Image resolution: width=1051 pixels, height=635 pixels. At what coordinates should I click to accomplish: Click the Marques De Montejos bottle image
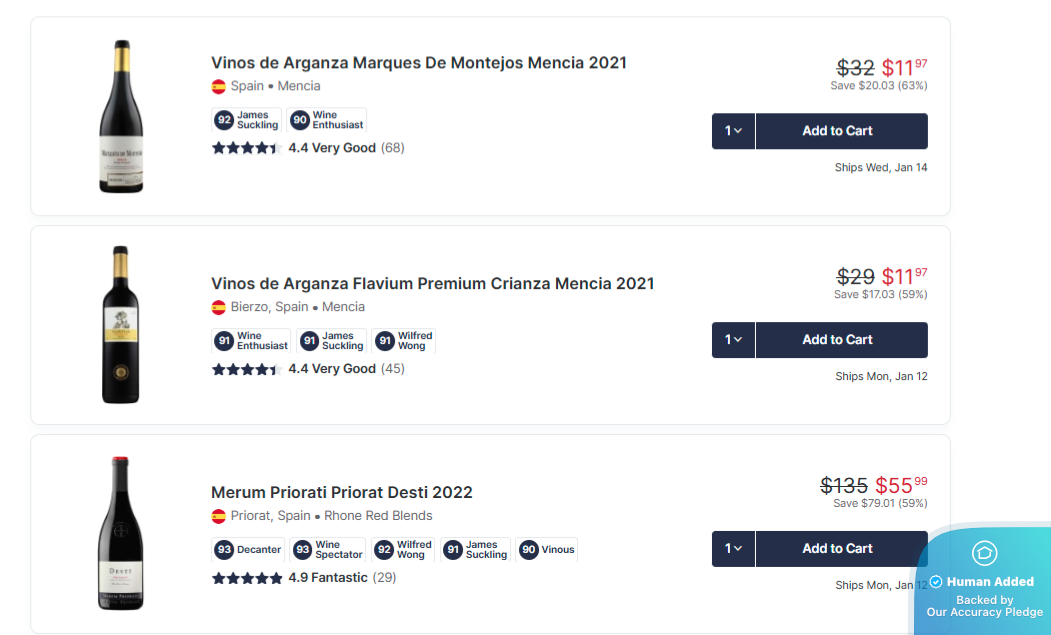[121, 116]
